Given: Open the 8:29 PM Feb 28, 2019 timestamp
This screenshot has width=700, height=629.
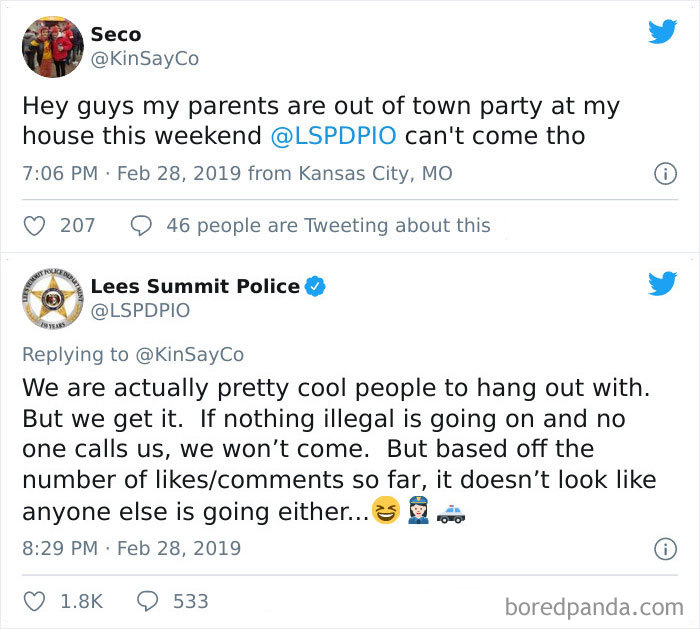Looking at the screenshot, I should (x=130, y=548).
